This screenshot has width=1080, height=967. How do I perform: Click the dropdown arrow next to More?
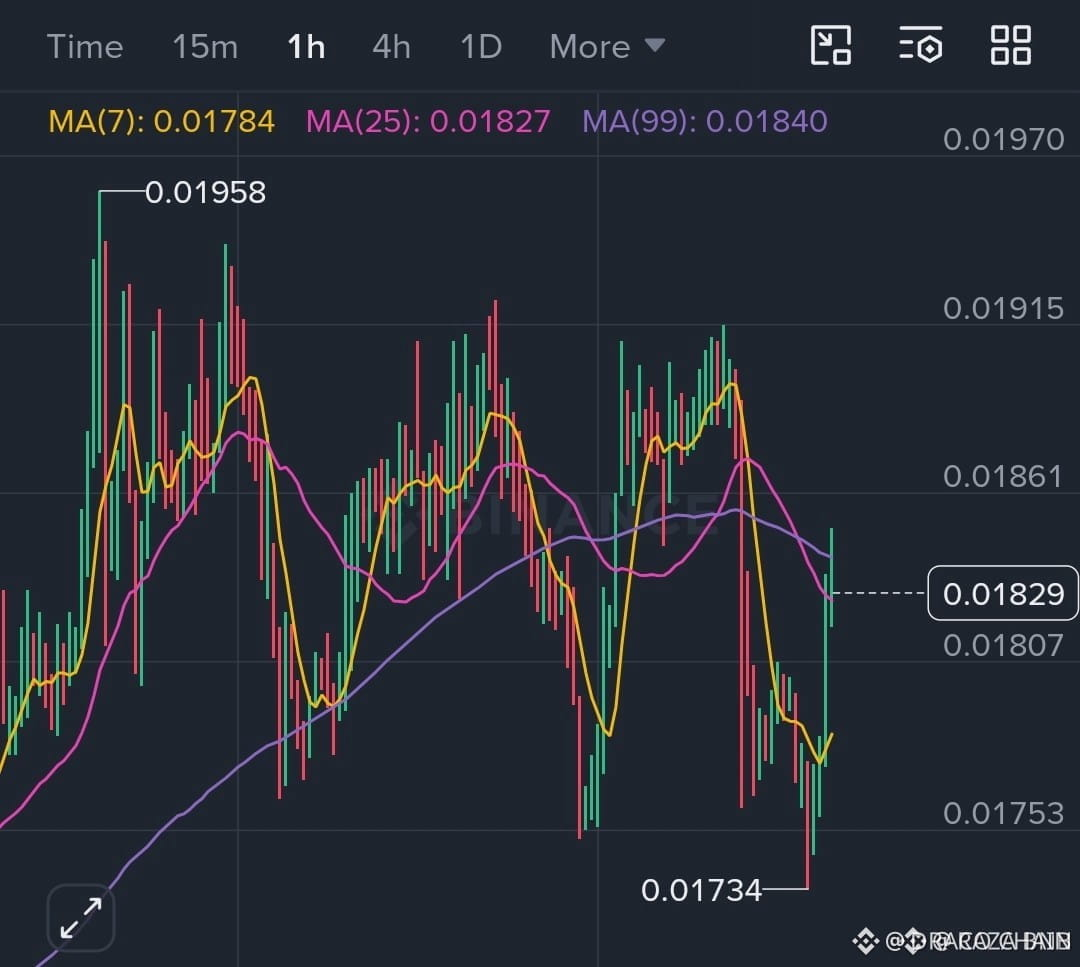655,45
